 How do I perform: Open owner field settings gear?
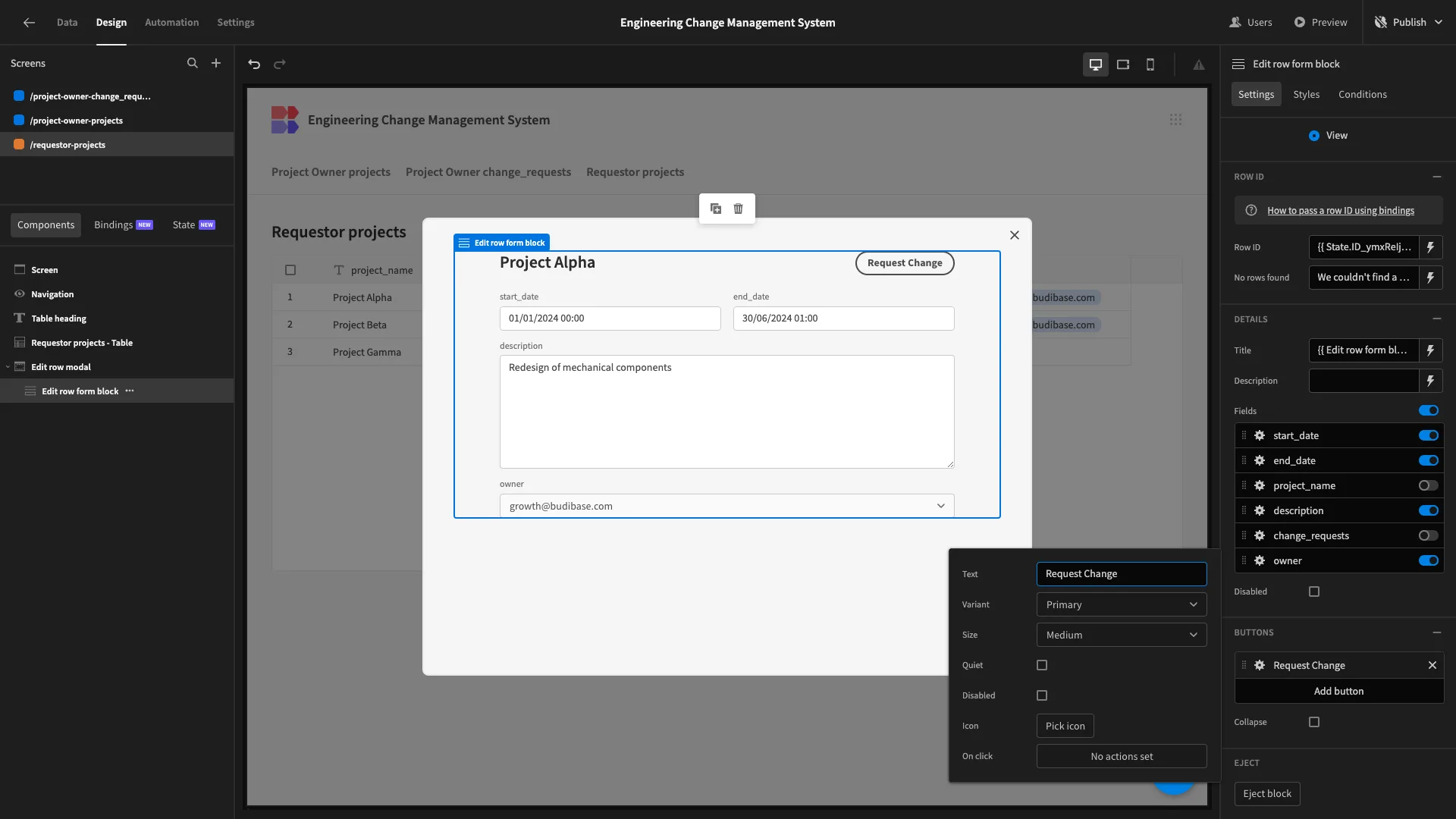pos(1260,560)
